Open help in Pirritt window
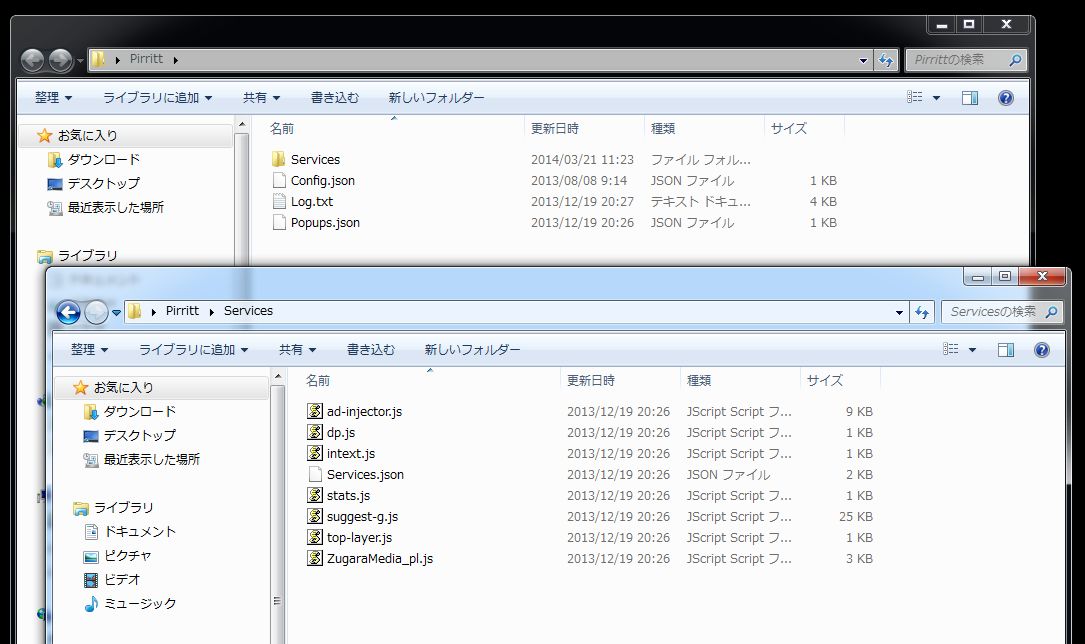The height and width of the screenshot is (644, 1085). click(x=1005, y=98)
